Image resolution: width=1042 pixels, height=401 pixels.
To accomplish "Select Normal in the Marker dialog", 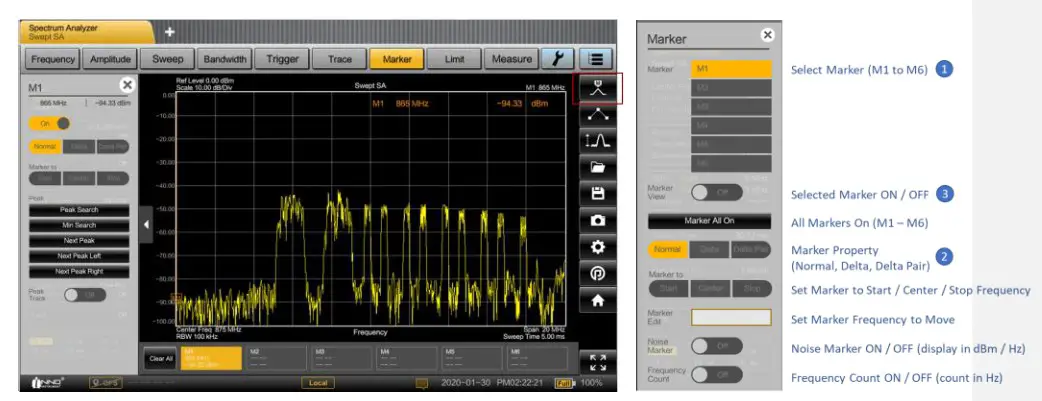I will tap(668, 249).
